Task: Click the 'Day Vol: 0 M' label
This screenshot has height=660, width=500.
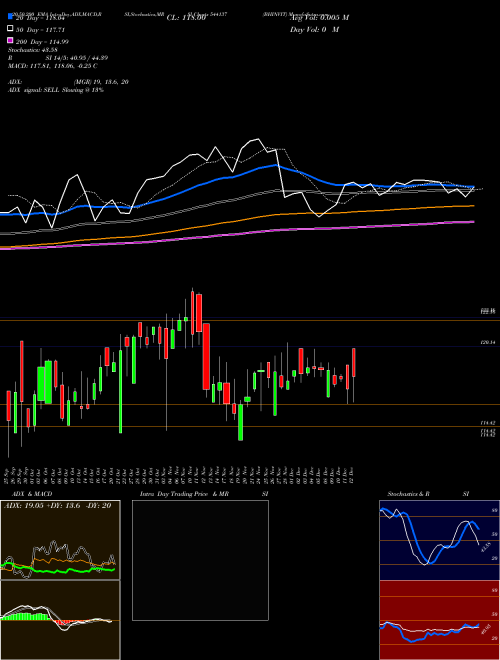Action: pos(314,29)
